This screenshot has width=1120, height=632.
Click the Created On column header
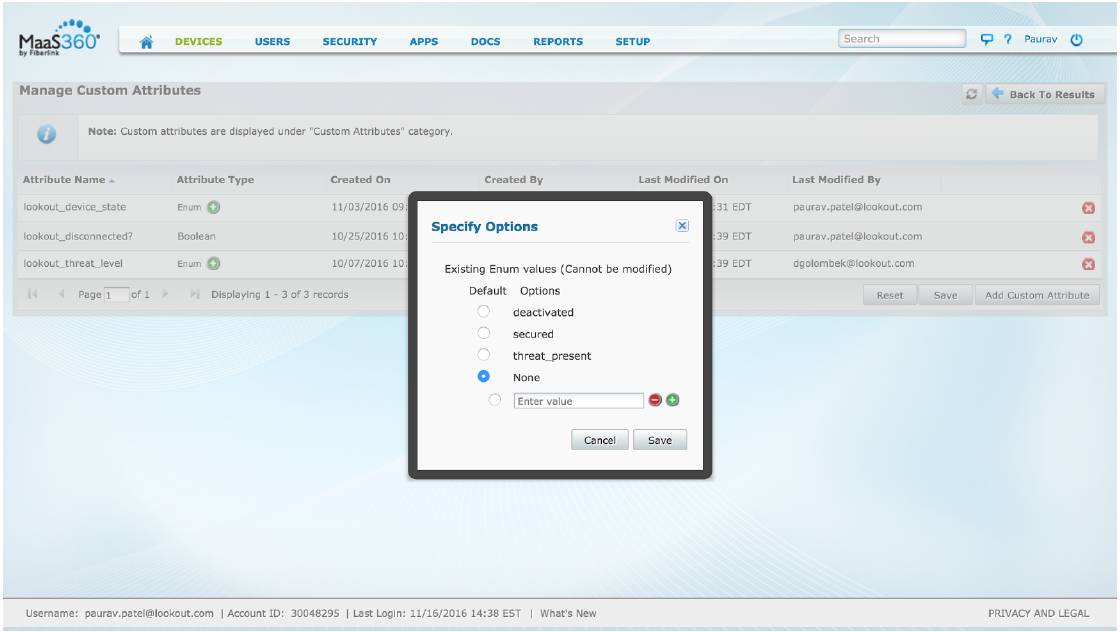pos(360,180)
